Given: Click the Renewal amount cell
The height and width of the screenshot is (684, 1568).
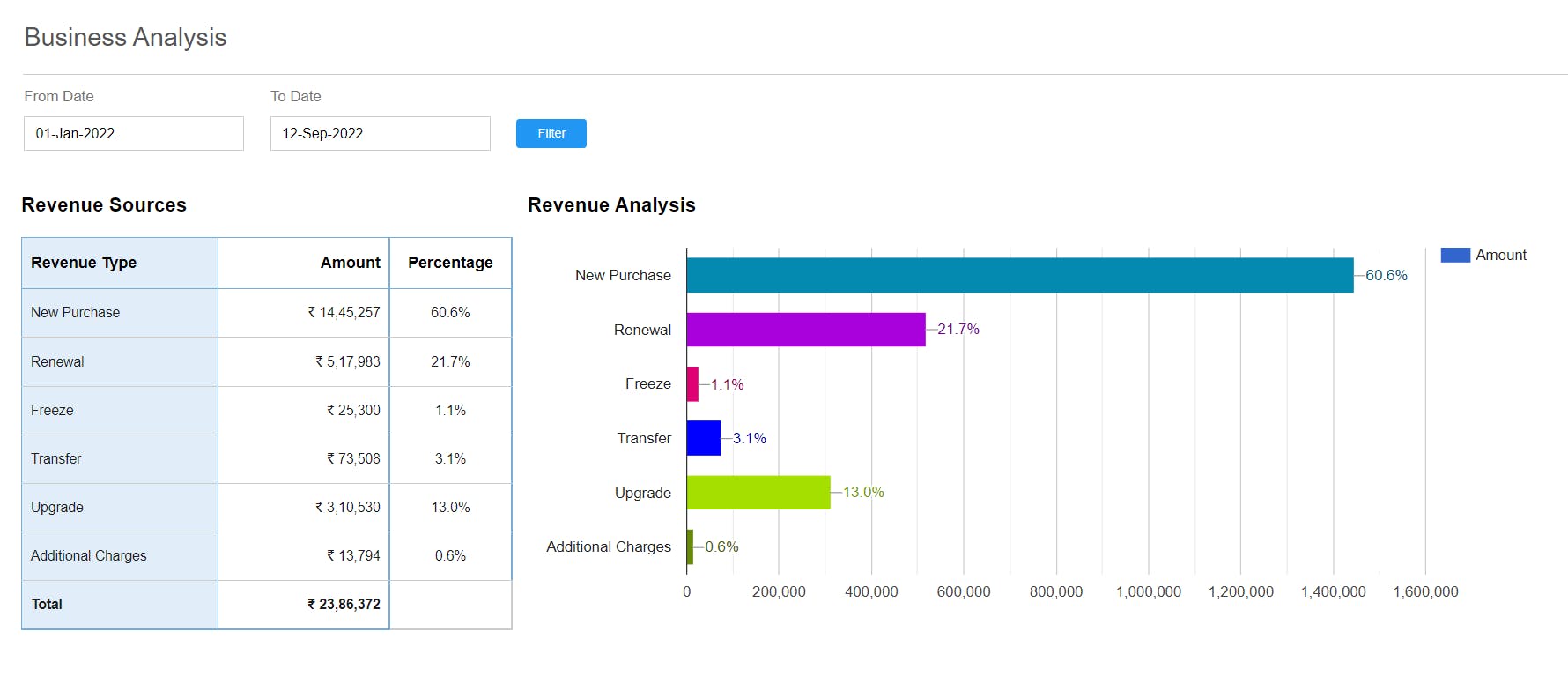Looking at the screenshot, I should coord(304,361).
